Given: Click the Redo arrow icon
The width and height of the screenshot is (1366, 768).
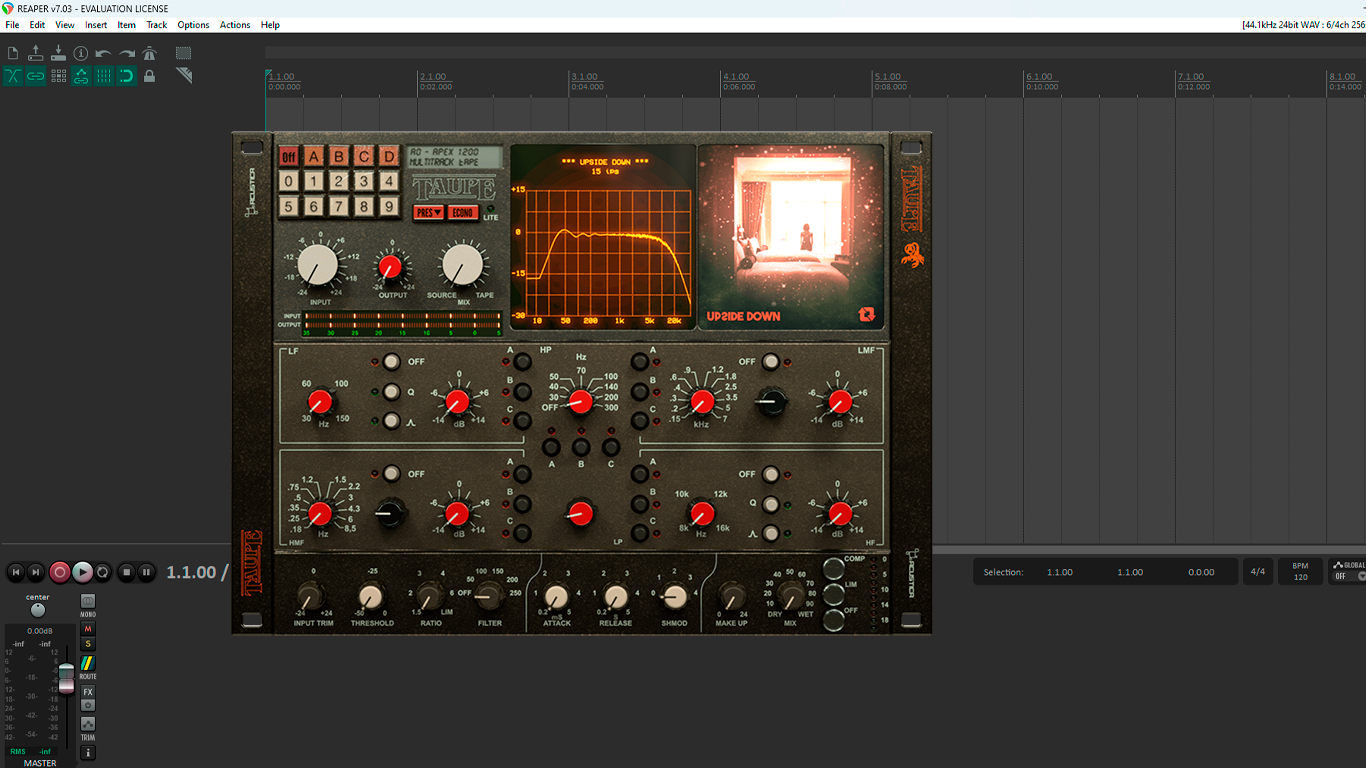Looking at the screenshot, I should (127, 53).
